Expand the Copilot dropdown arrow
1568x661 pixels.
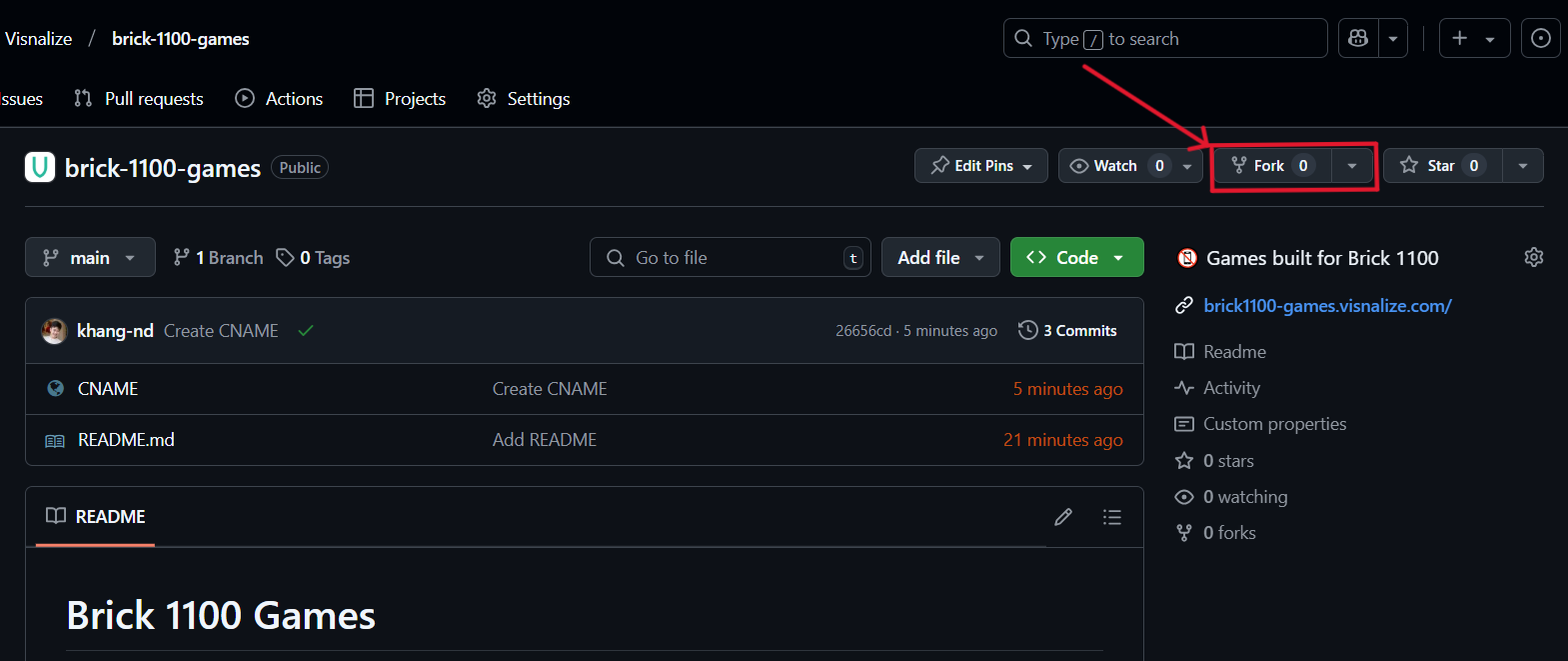coord(1393,38)
